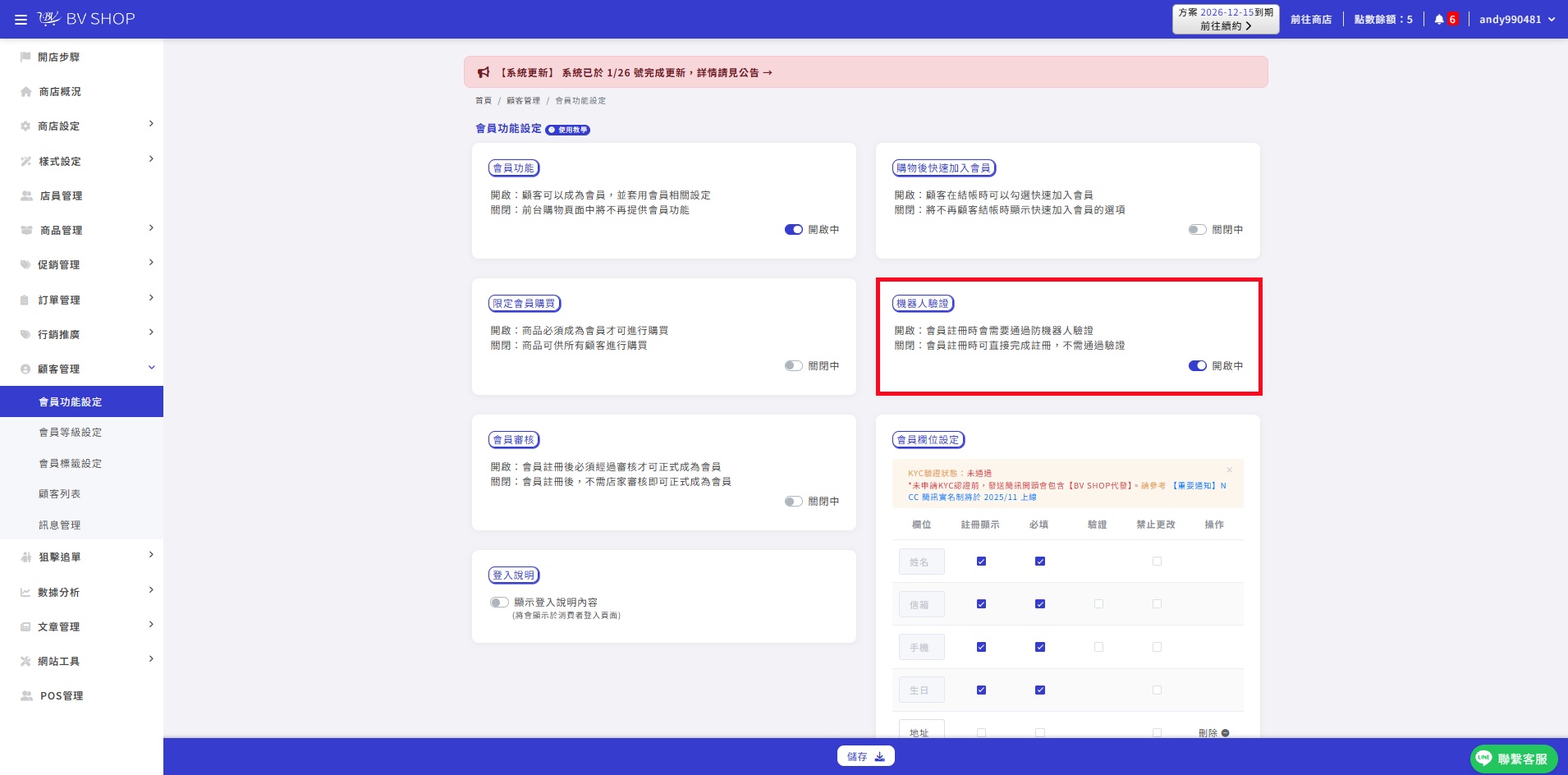Uncheck 必填 for 信箱 field
This screenshot has width=1568, height=775.
1040,604
